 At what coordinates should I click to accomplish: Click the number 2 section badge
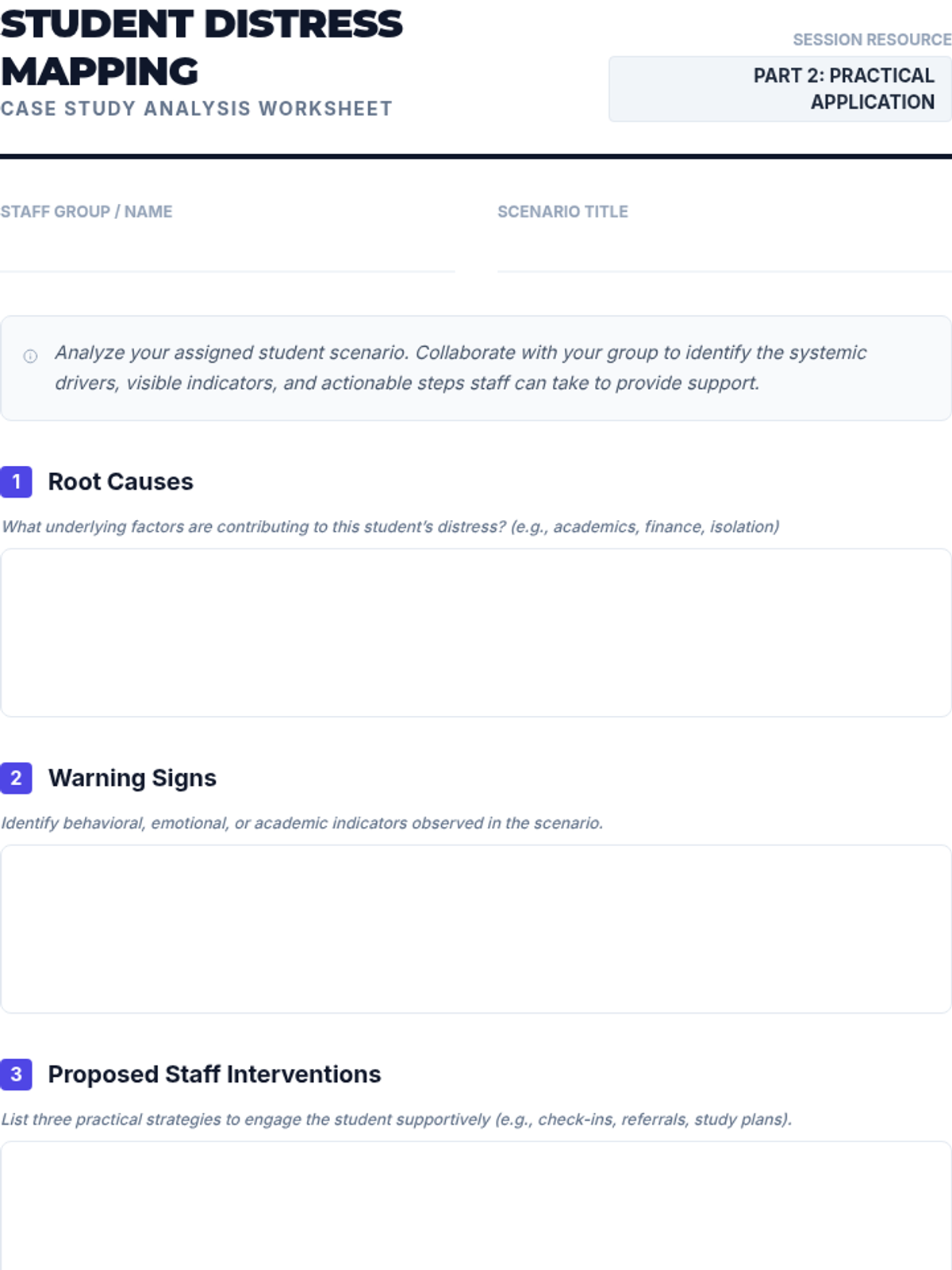click(x=16, y=778)
